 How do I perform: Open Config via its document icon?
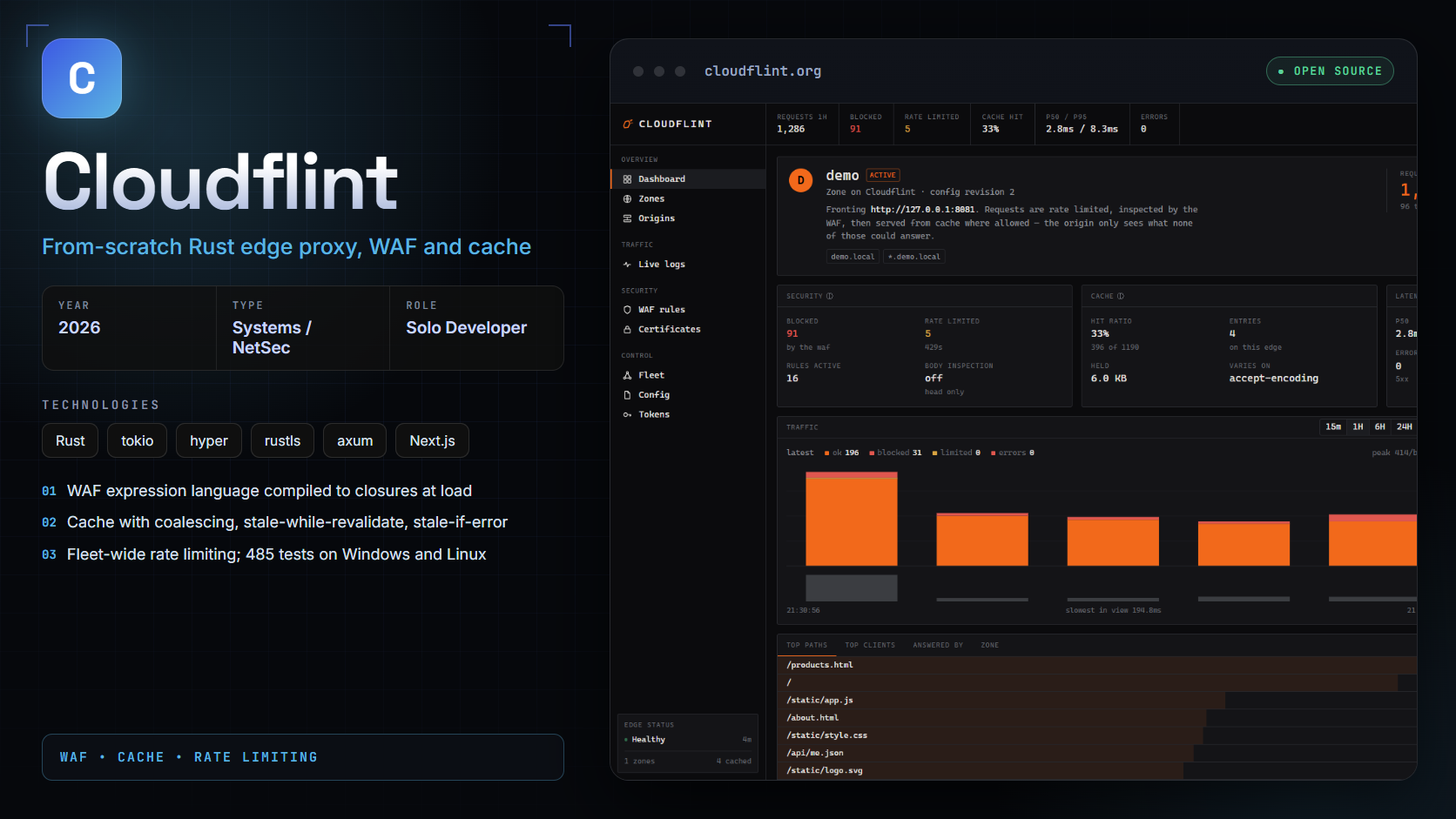click(x=627, y=395)
